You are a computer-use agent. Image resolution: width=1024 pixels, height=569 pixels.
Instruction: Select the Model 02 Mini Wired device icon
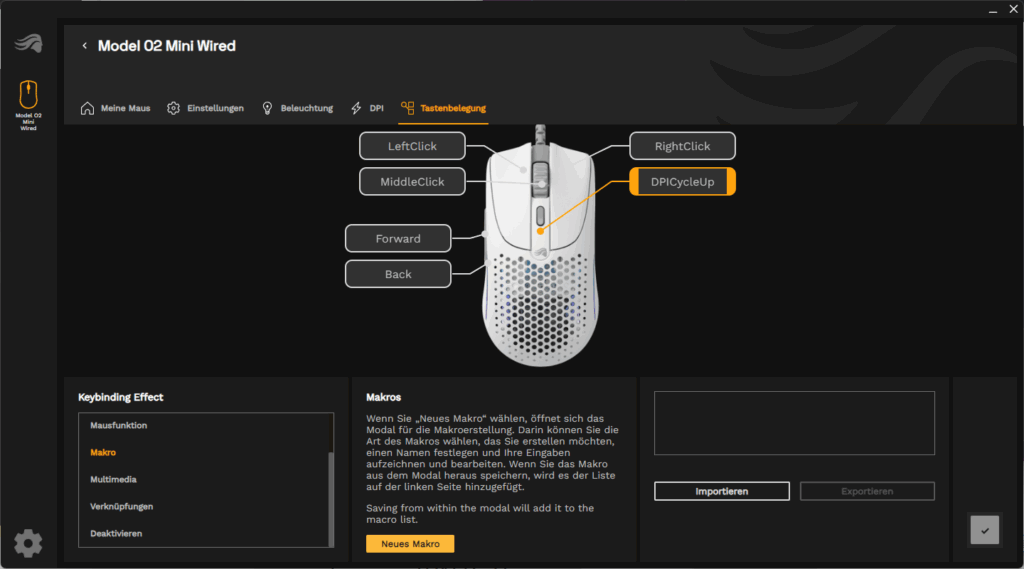click(x=28, y=96)
